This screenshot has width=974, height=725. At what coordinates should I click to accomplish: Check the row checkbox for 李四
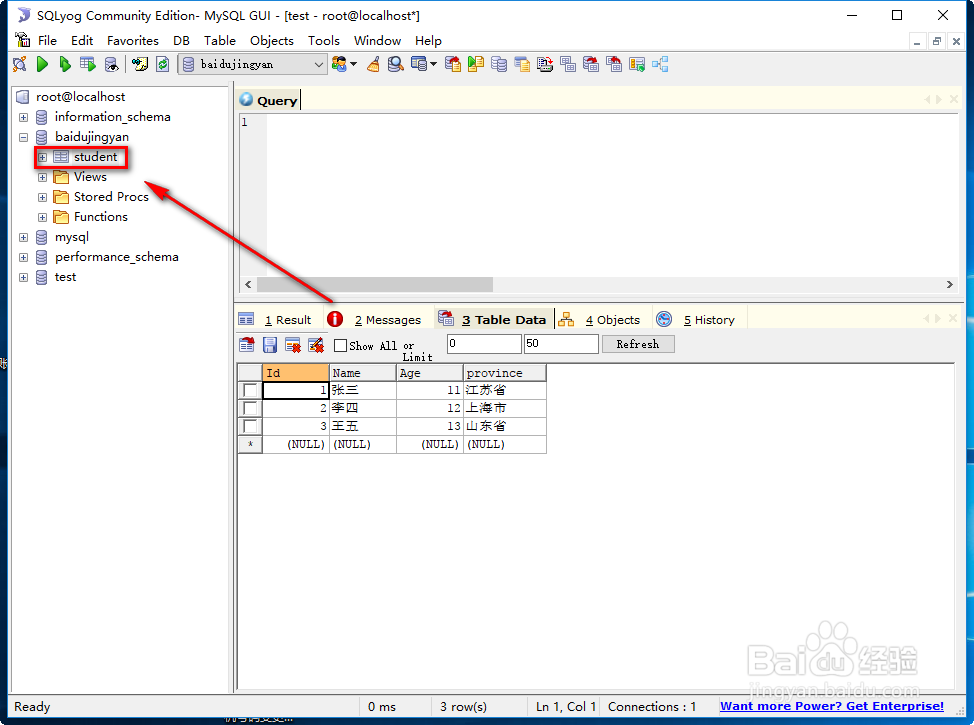point(250,408)
